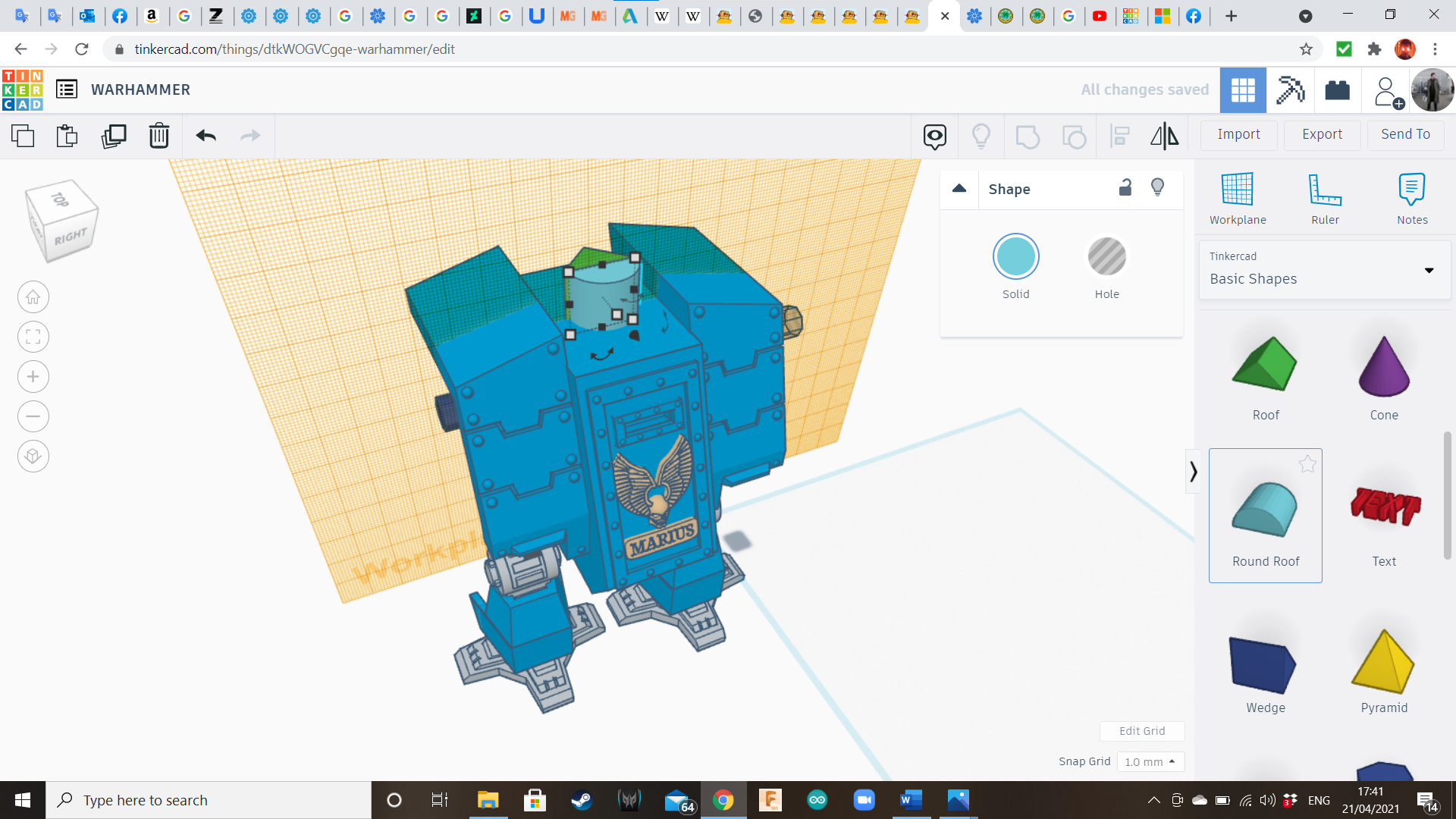Open the Send To menu
This screenshot has height=819, width=1456.
1405,134
